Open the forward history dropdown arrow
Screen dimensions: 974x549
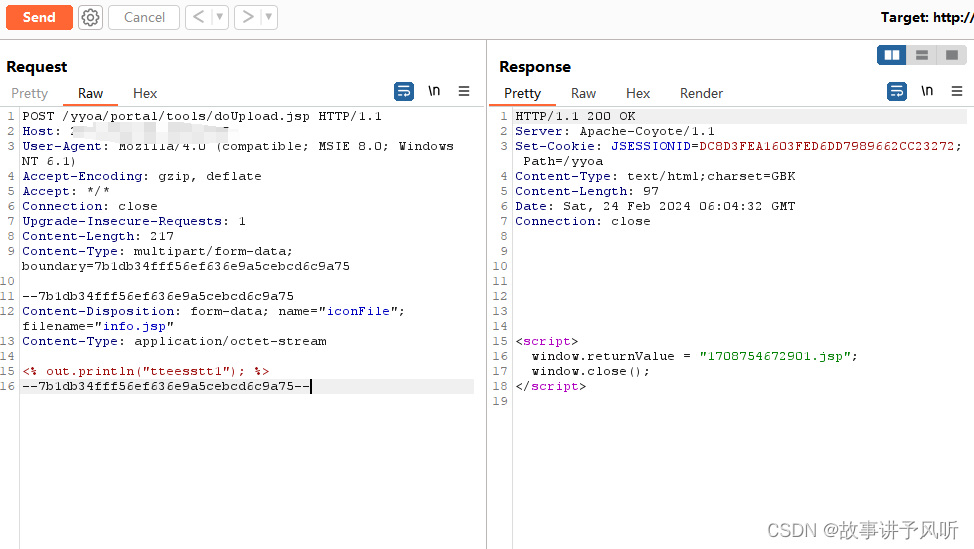(x=269, y=17)
